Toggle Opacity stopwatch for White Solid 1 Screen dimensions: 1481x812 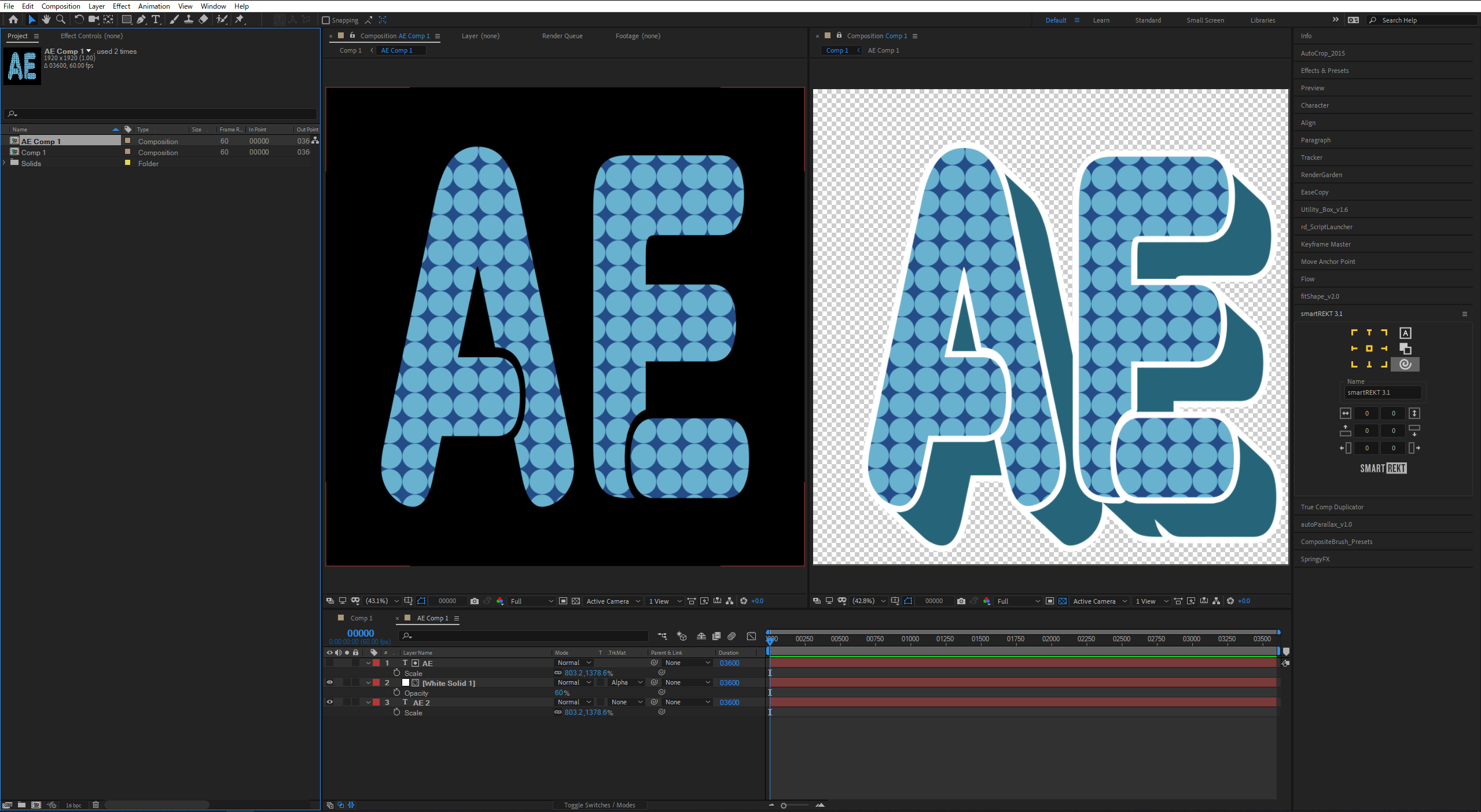[396, 692]
